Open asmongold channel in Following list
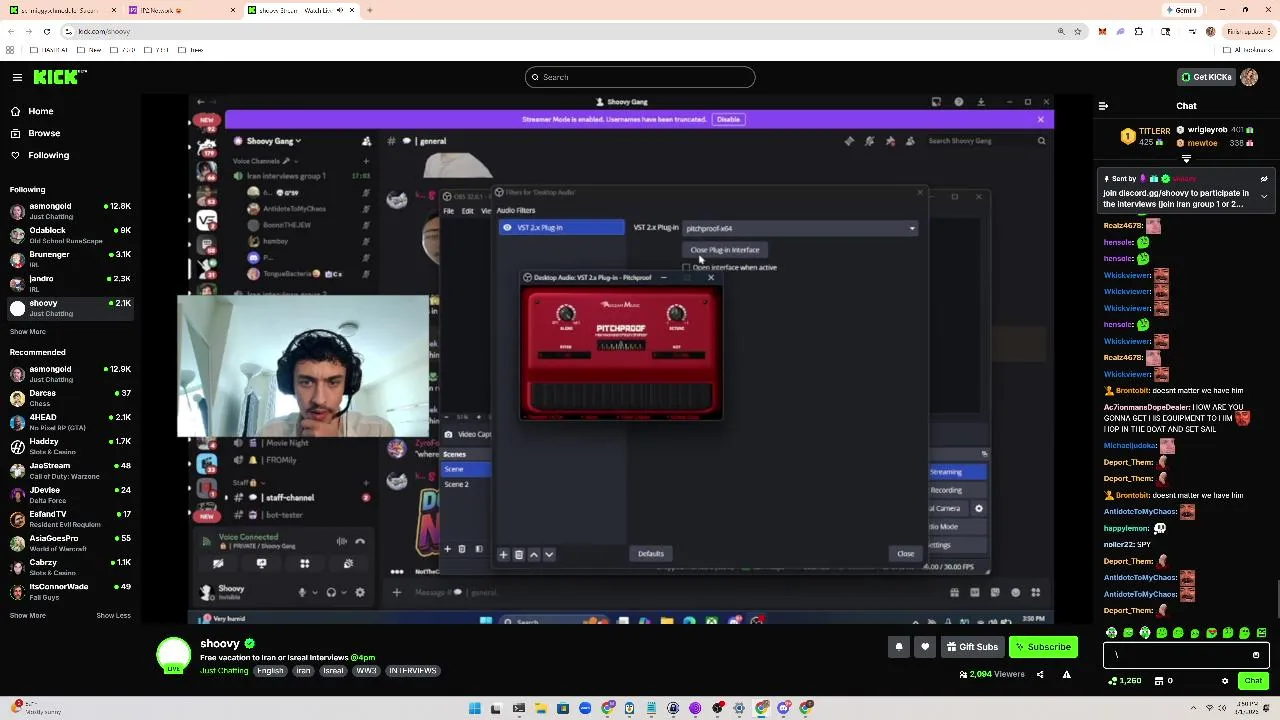Screen dimensions: 1280x720 coord(70,211)
